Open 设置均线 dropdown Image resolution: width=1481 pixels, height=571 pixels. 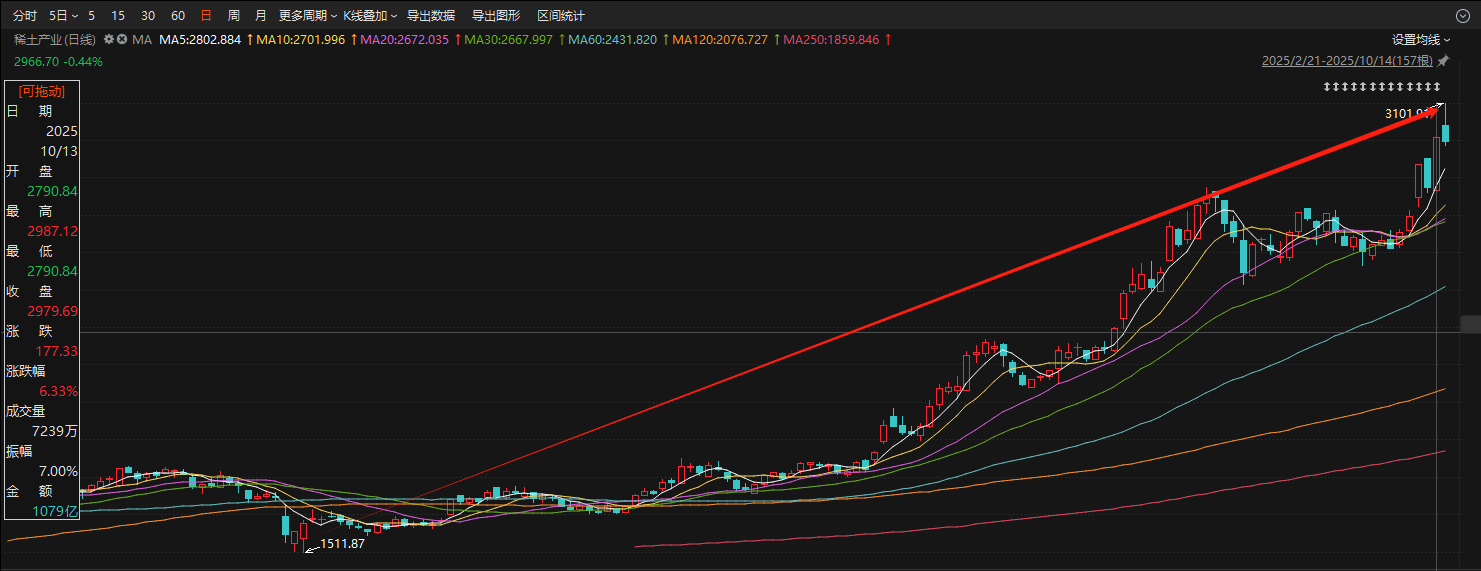tap(1421, 39)
